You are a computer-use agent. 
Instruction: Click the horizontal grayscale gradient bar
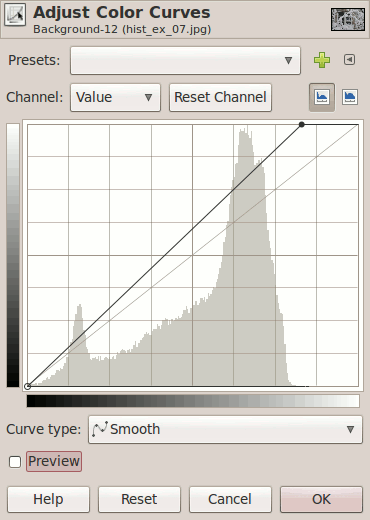[x=193, y=401]
